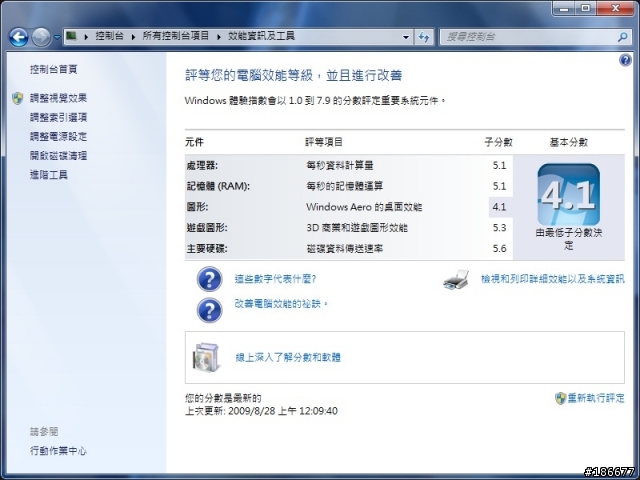The image size is (640, 480).
Task: Select the 控制台 breadcrumb item
Action: [x=109, y=36]
